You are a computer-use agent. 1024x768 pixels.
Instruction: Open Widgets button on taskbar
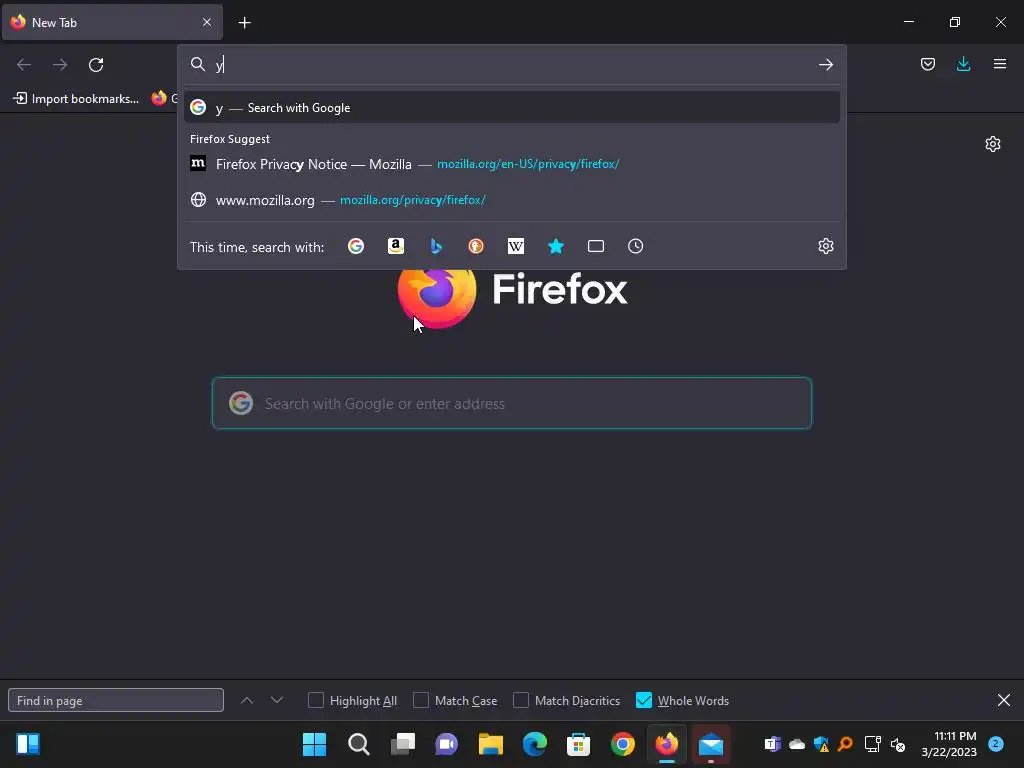(x=27, y=744)
